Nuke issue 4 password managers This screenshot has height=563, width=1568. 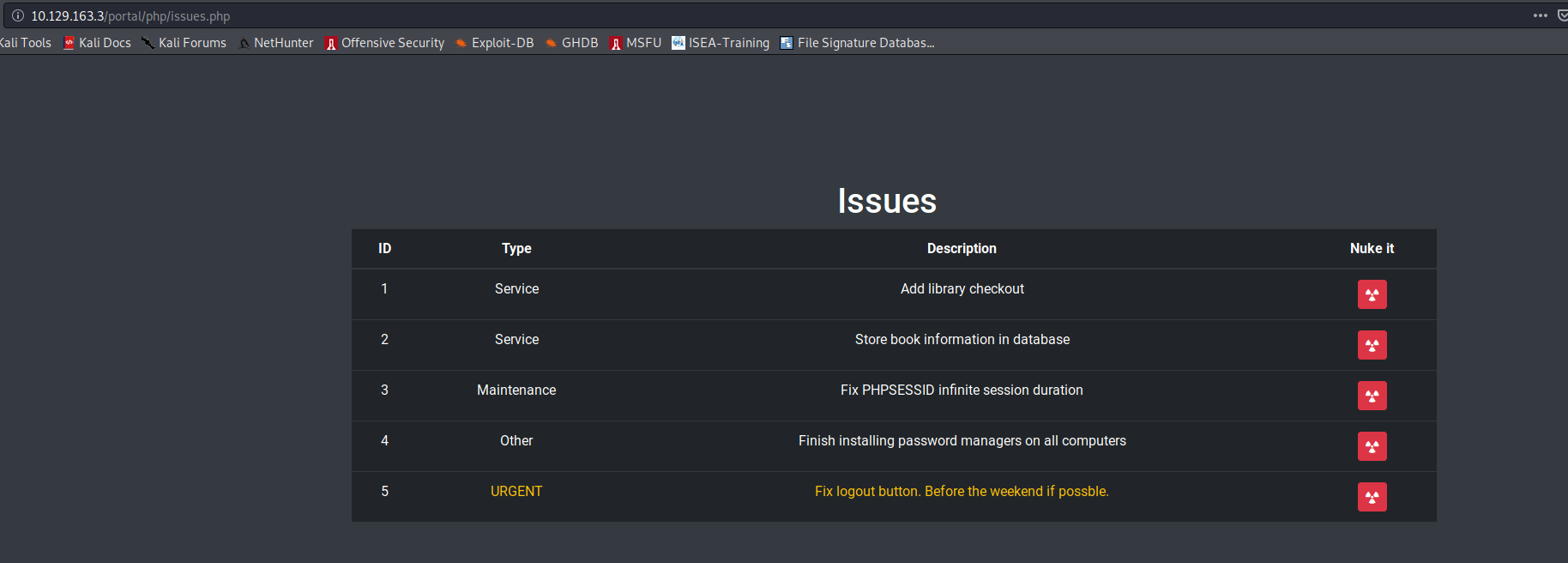click(1372, 446)
